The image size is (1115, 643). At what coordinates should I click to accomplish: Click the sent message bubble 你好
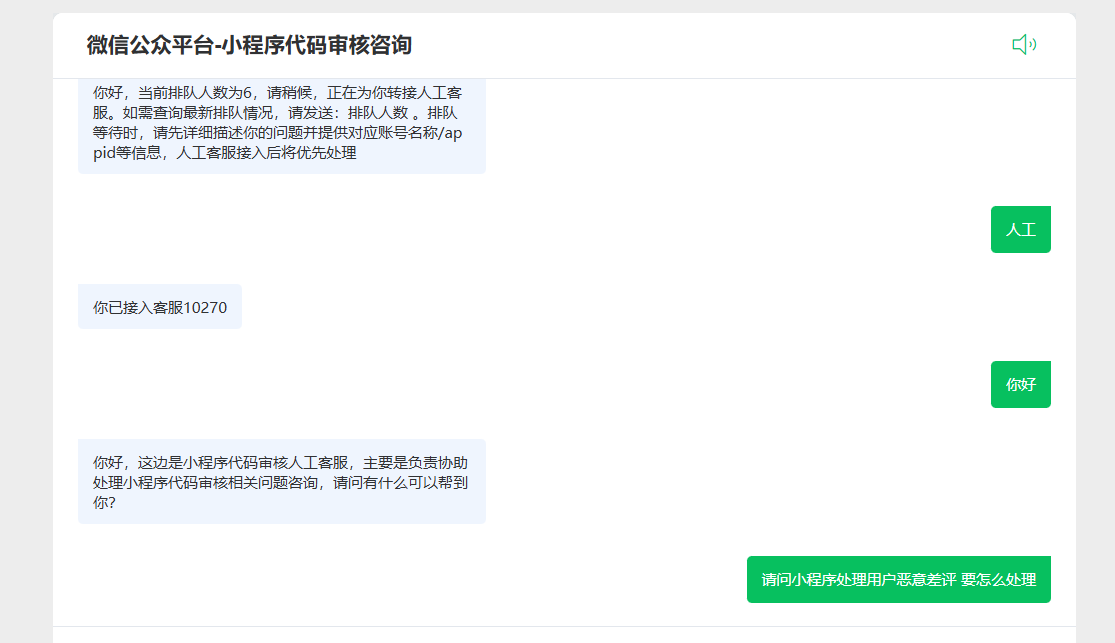point(1020,385)
